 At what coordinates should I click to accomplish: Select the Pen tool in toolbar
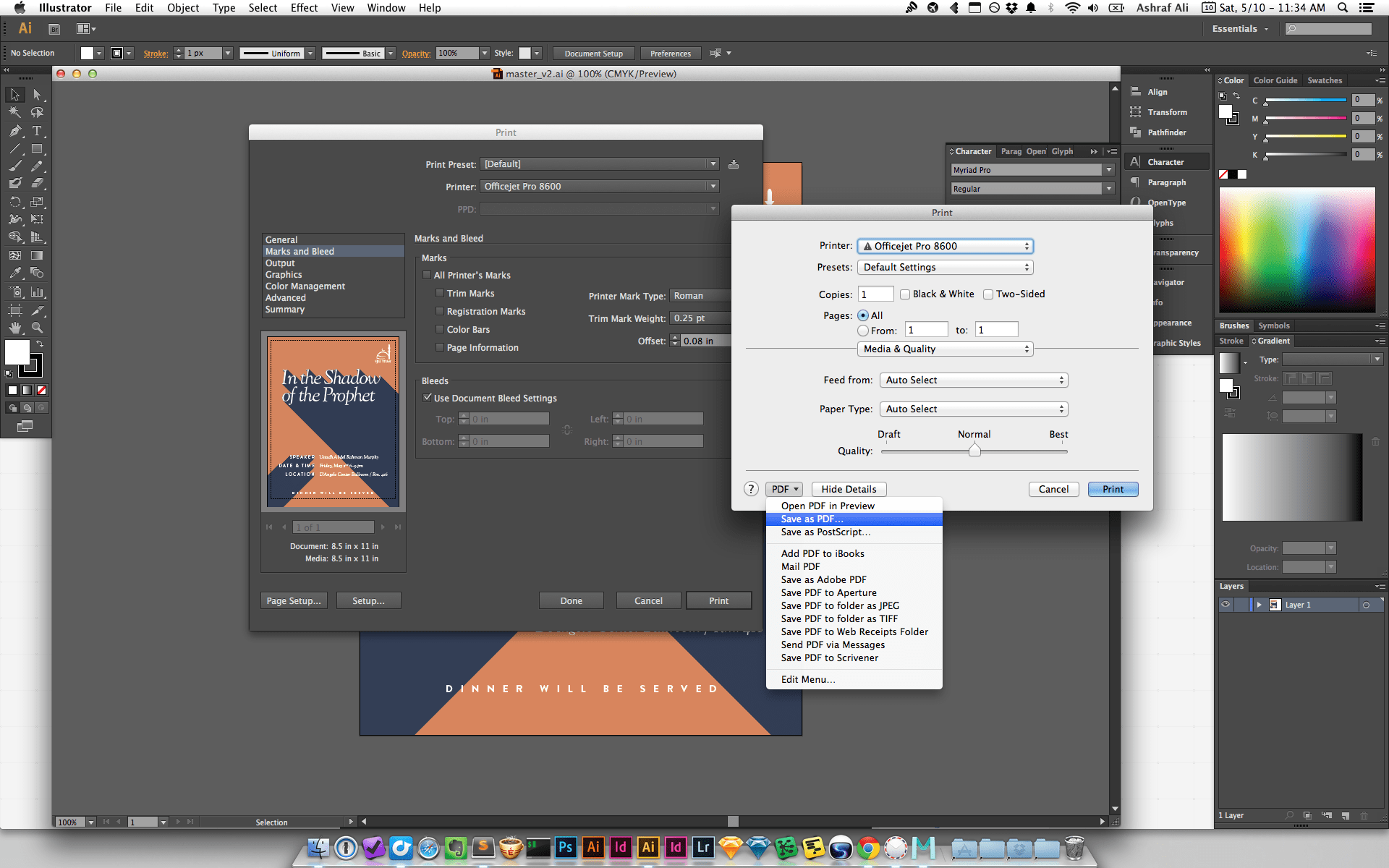(15, 131)
